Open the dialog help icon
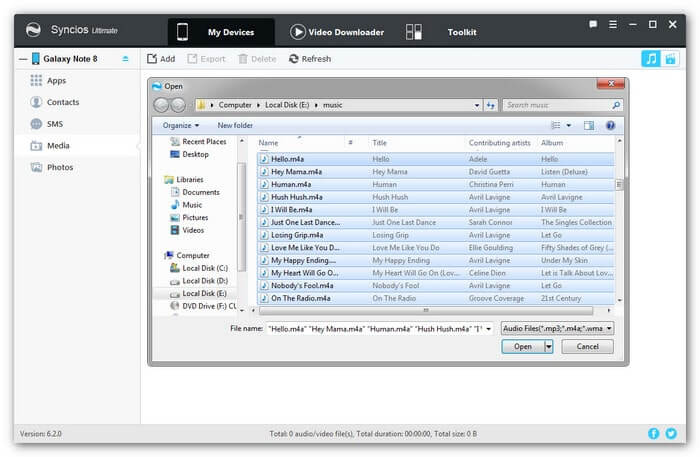This screenshot has height=457, width=700. coord(610,125)
